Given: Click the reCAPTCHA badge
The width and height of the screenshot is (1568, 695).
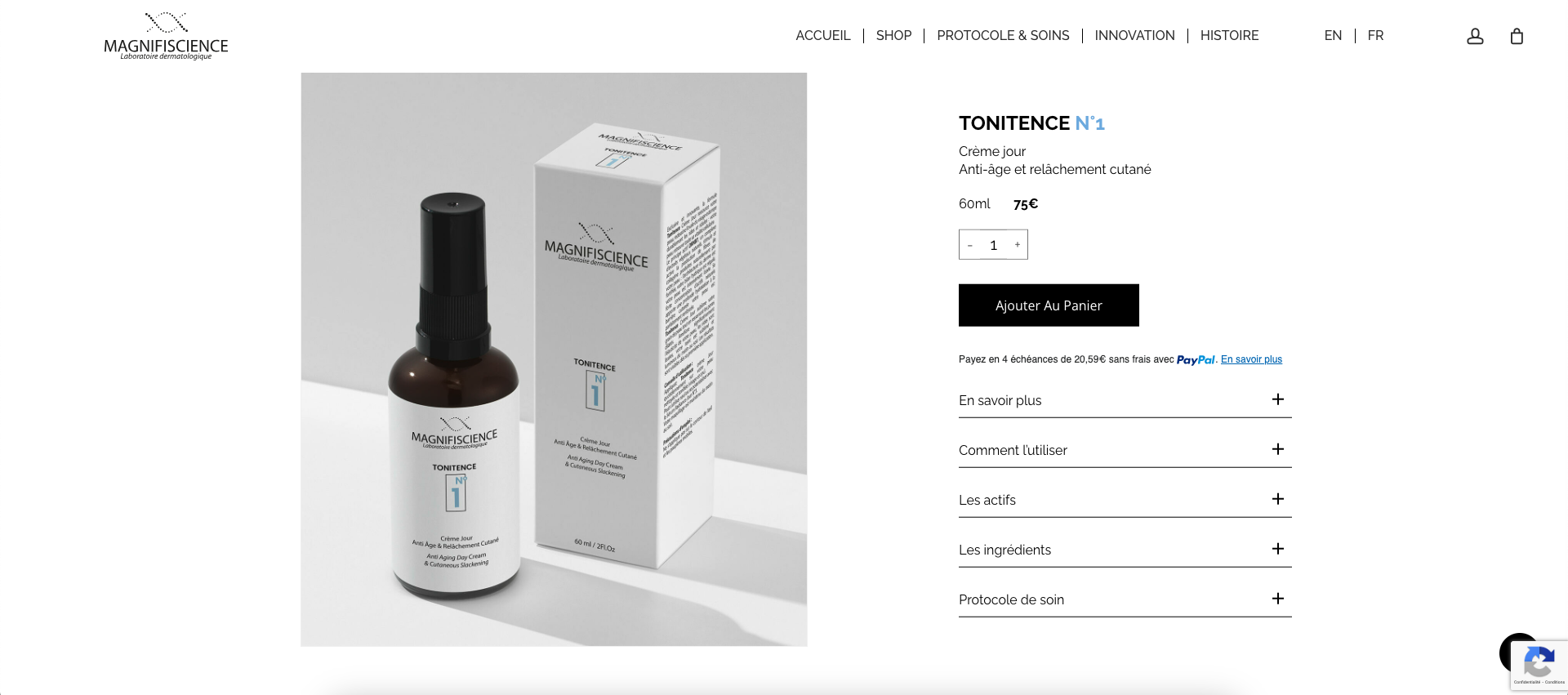Looking at the screenshot, I should (1539, 666).
